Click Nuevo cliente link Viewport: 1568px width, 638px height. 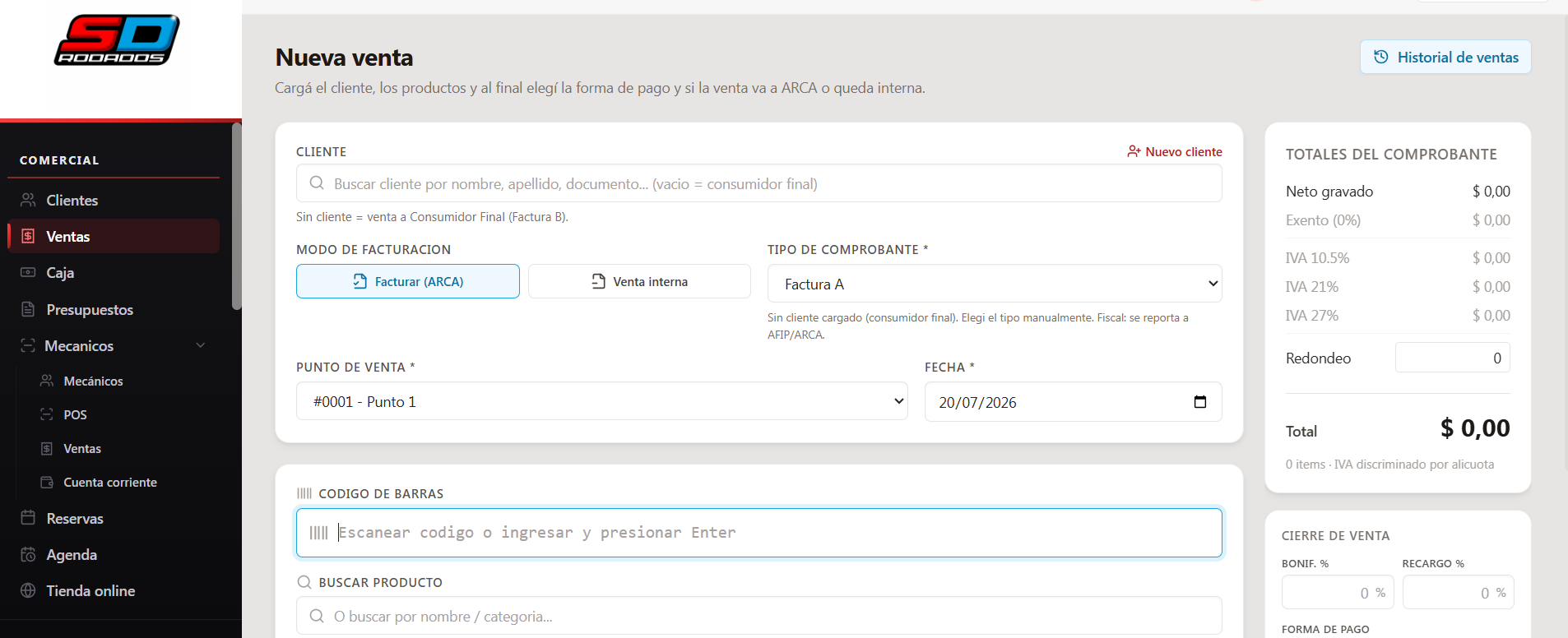pyautogui.click(x=1175, y=151)
